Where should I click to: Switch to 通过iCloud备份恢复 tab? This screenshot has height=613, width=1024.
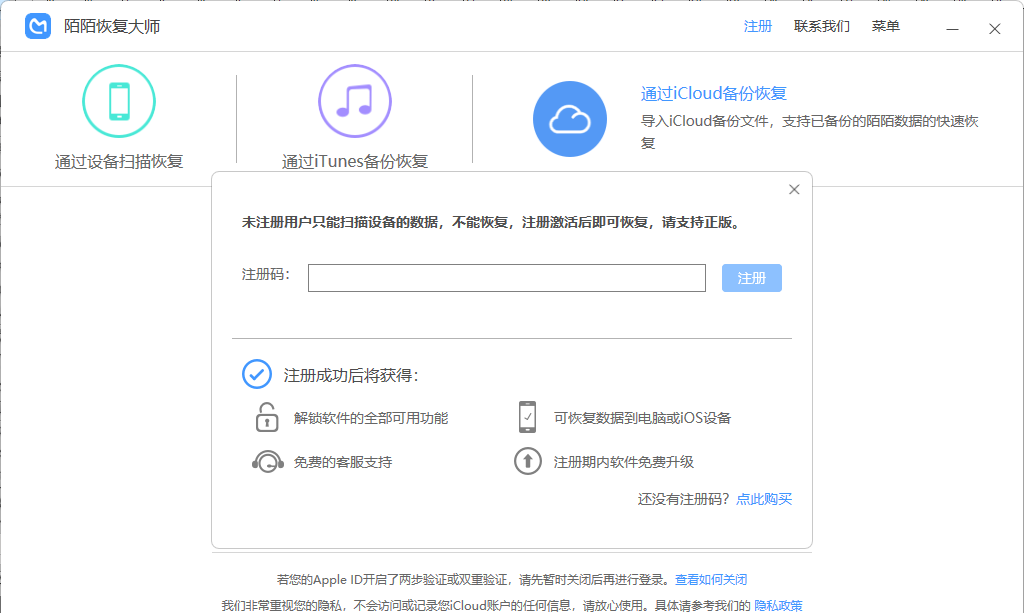point(713,93)
